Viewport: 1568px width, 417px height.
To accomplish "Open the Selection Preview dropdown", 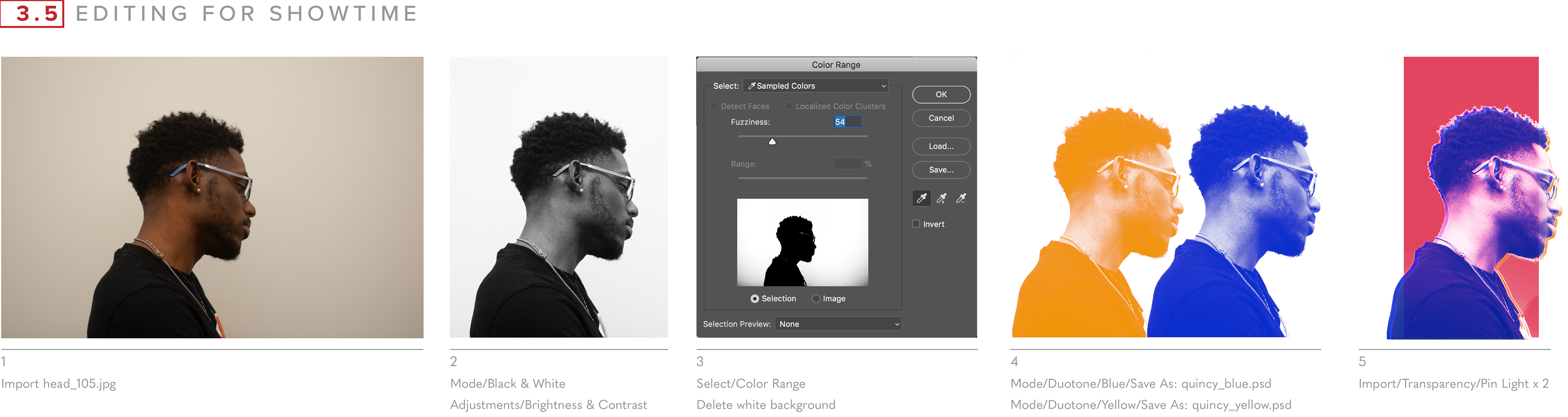I will (x=838, y=324).
